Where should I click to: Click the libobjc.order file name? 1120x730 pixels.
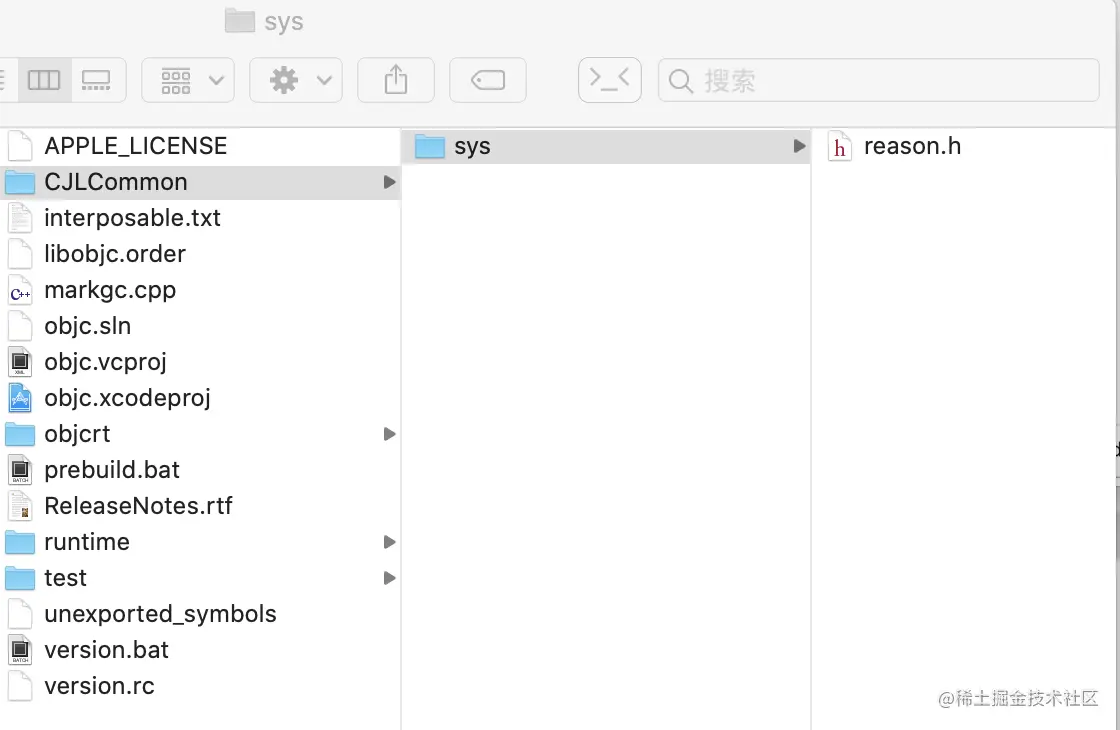(115, 254)
